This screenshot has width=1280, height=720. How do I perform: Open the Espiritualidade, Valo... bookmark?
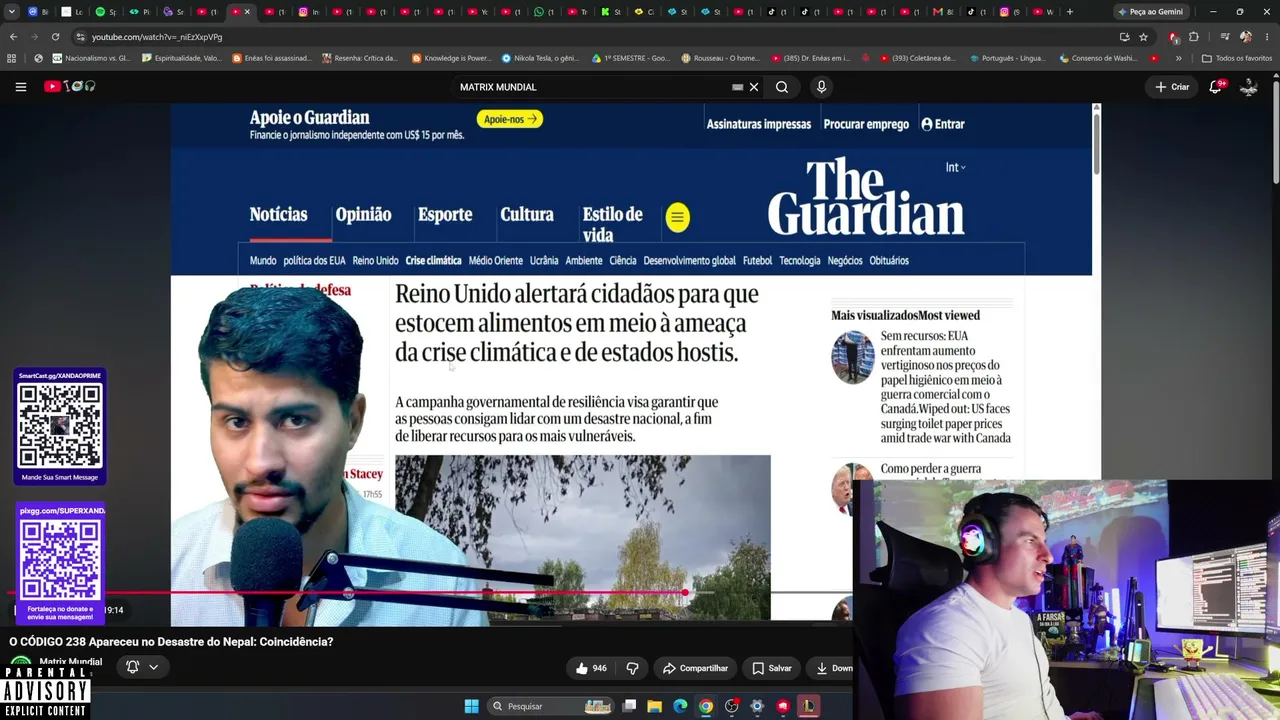point(182,58)
